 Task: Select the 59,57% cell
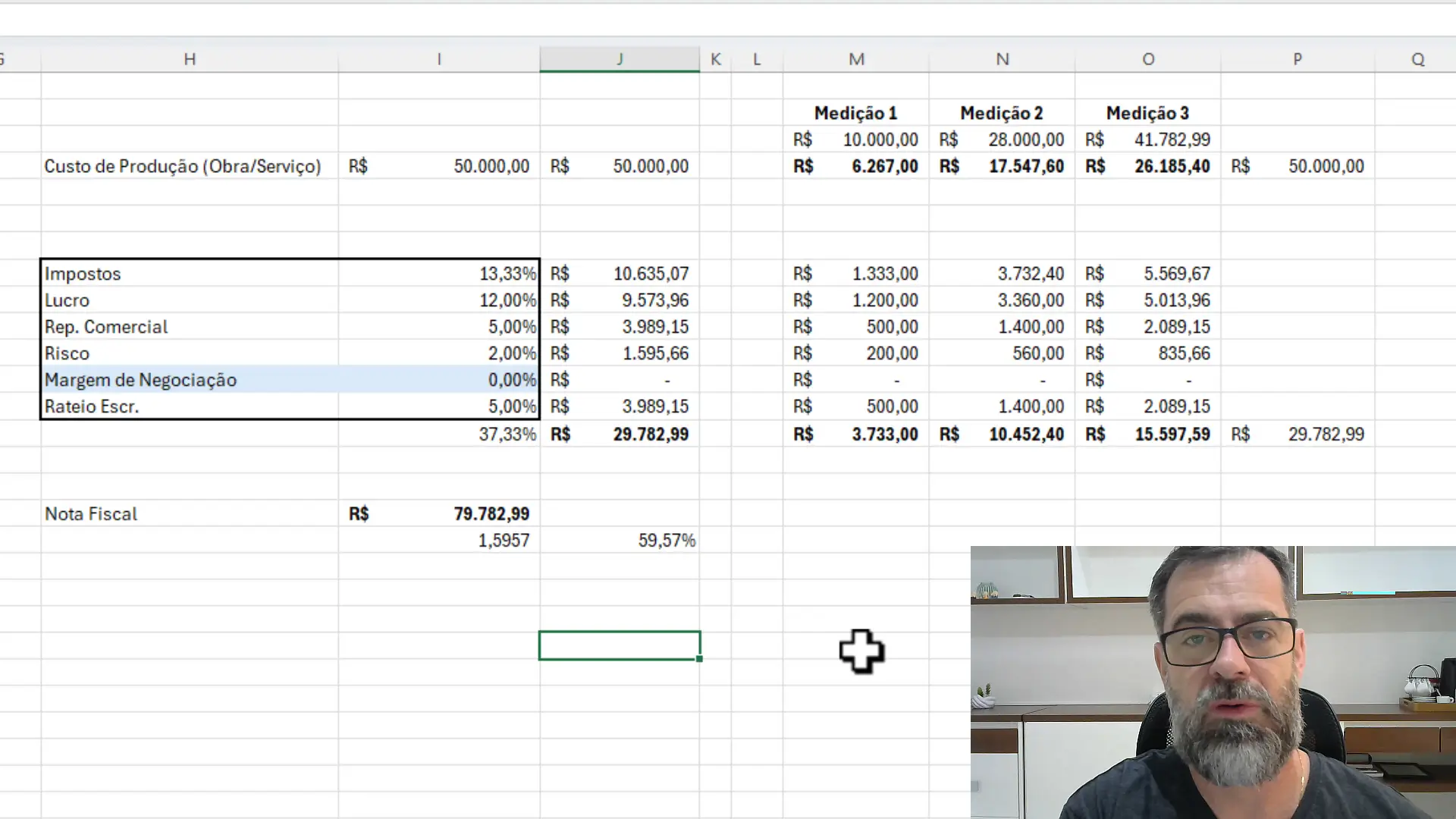pos(666,541)
